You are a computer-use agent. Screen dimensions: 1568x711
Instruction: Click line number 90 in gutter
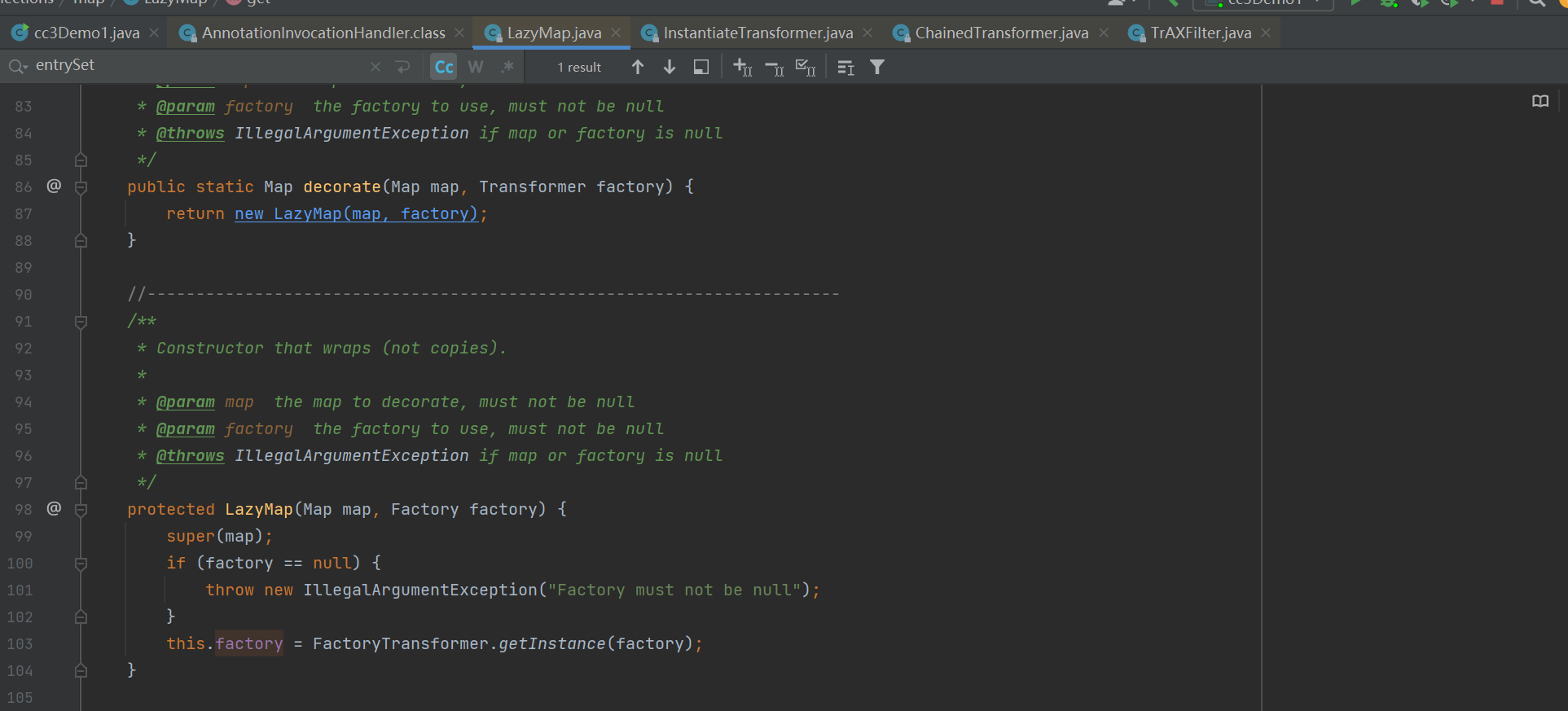pyautogui.click(x=24, y=294)
